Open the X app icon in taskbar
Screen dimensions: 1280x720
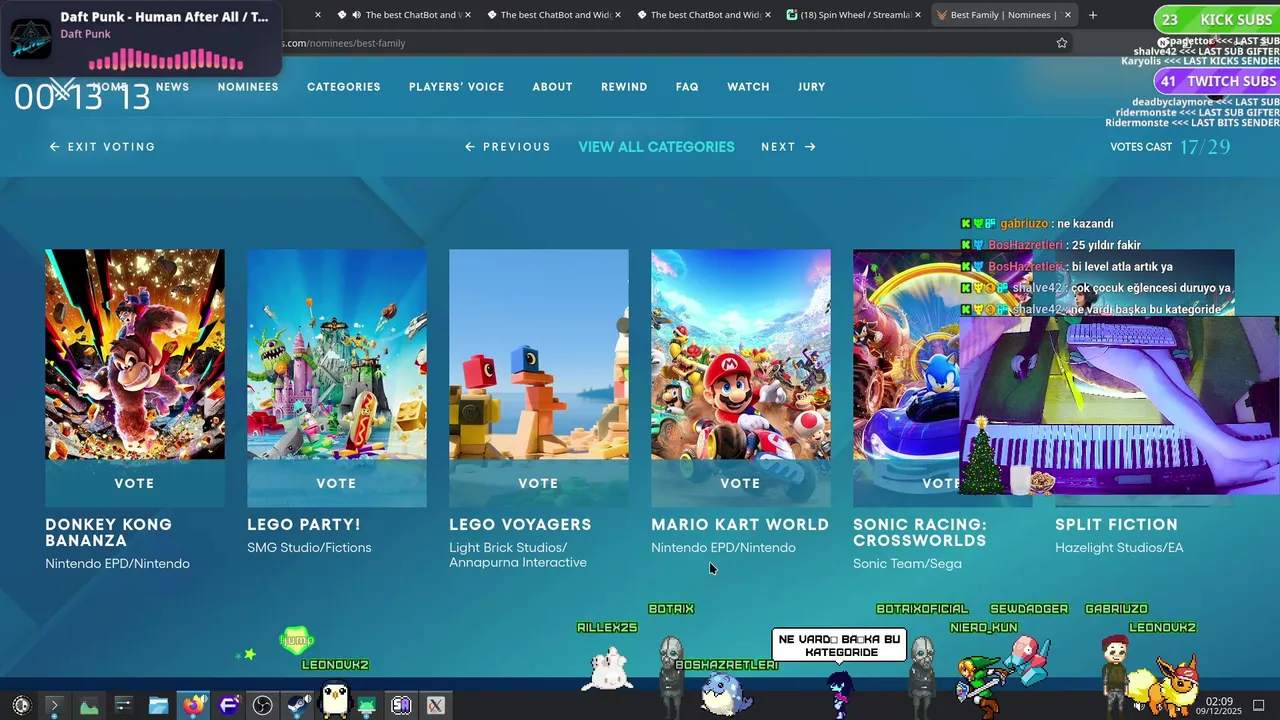[435, 706]
